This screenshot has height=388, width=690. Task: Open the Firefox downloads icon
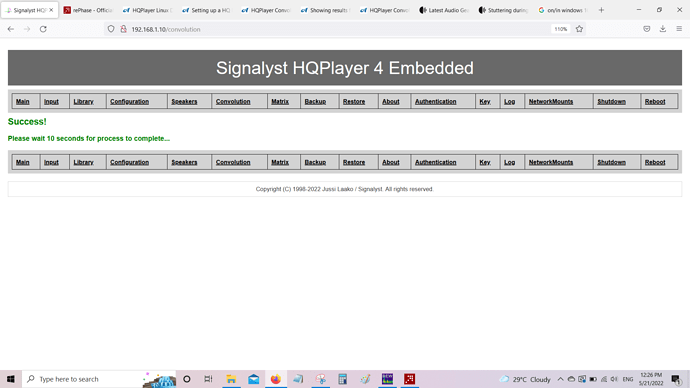tap(663, 29)
